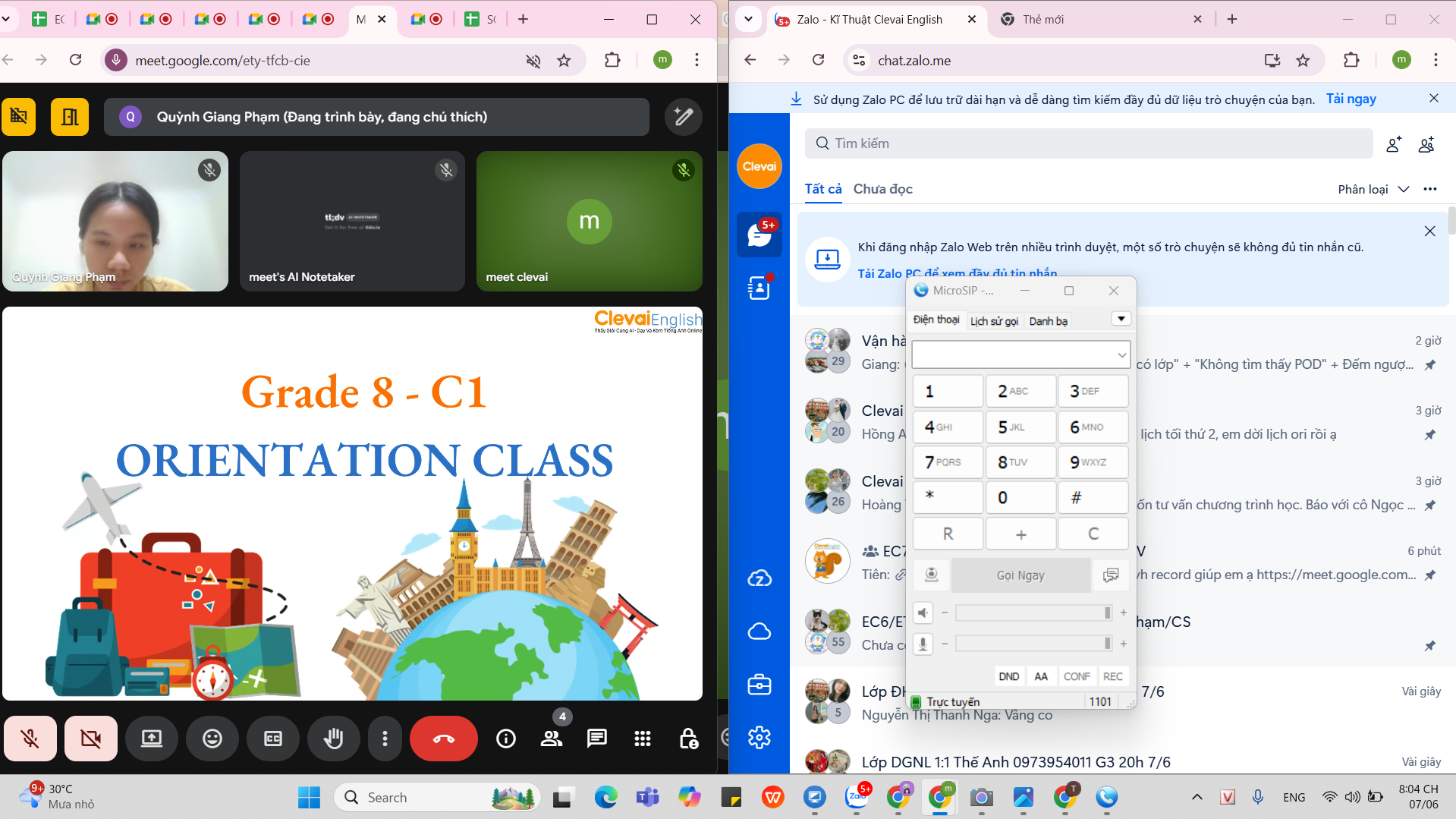Open emoji reactions in Meet

pos(212,738)
